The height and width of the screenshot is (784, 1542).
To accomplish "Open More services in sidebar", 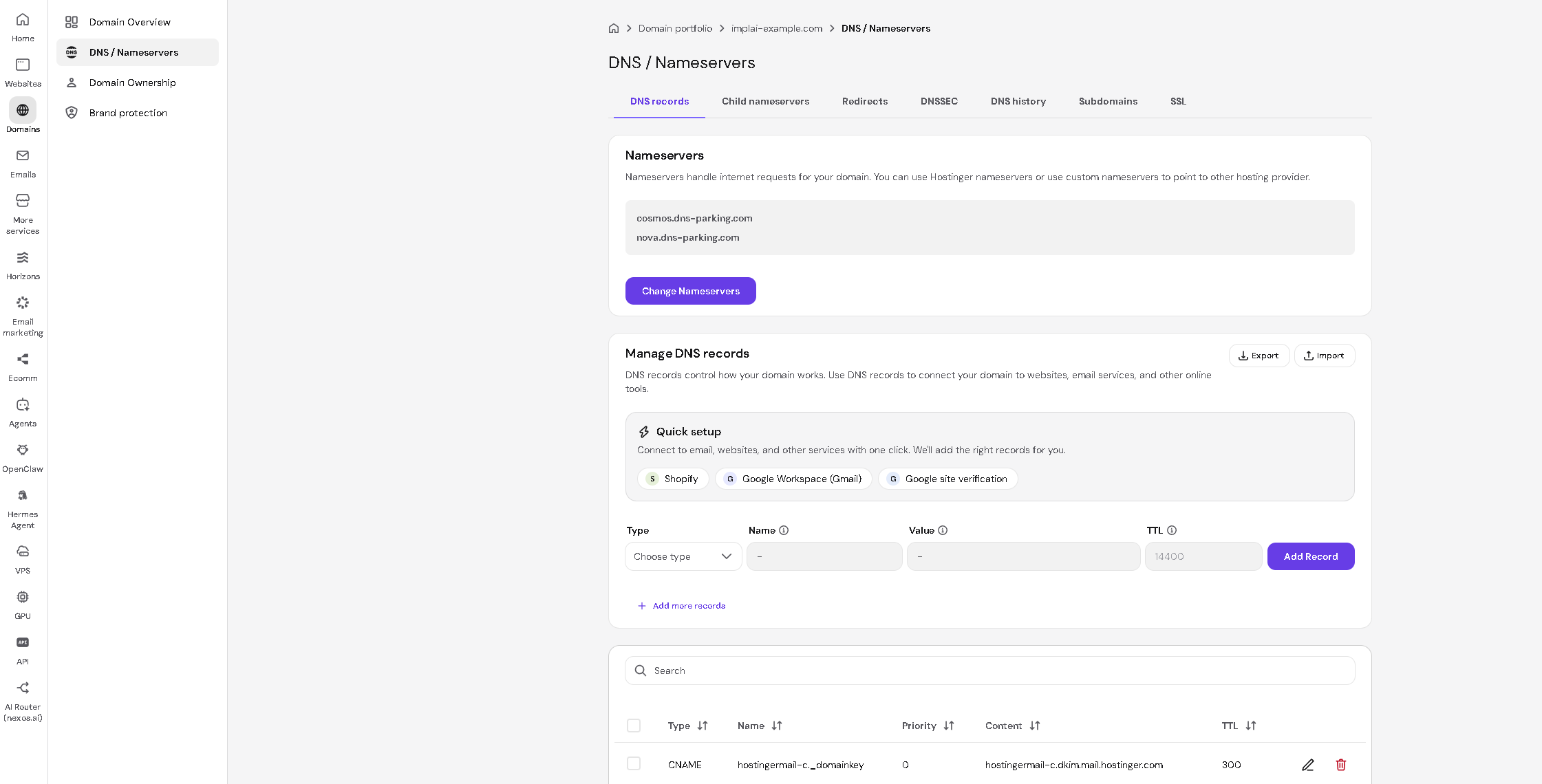I will 23,213.
